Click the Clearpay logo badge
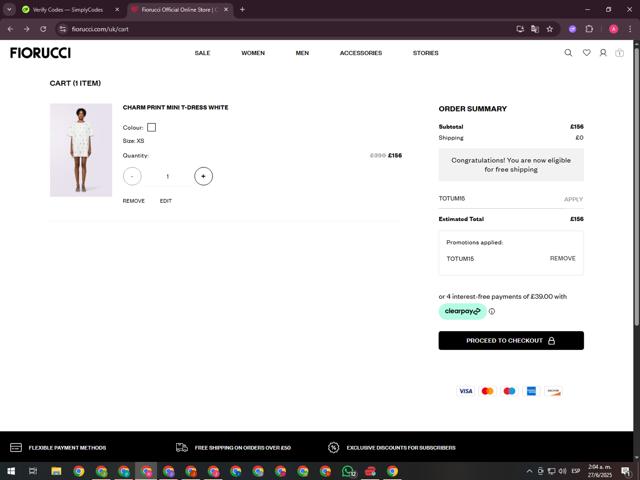Image resolution: width=640 pixels, height=480 pixels. (462, 311)
